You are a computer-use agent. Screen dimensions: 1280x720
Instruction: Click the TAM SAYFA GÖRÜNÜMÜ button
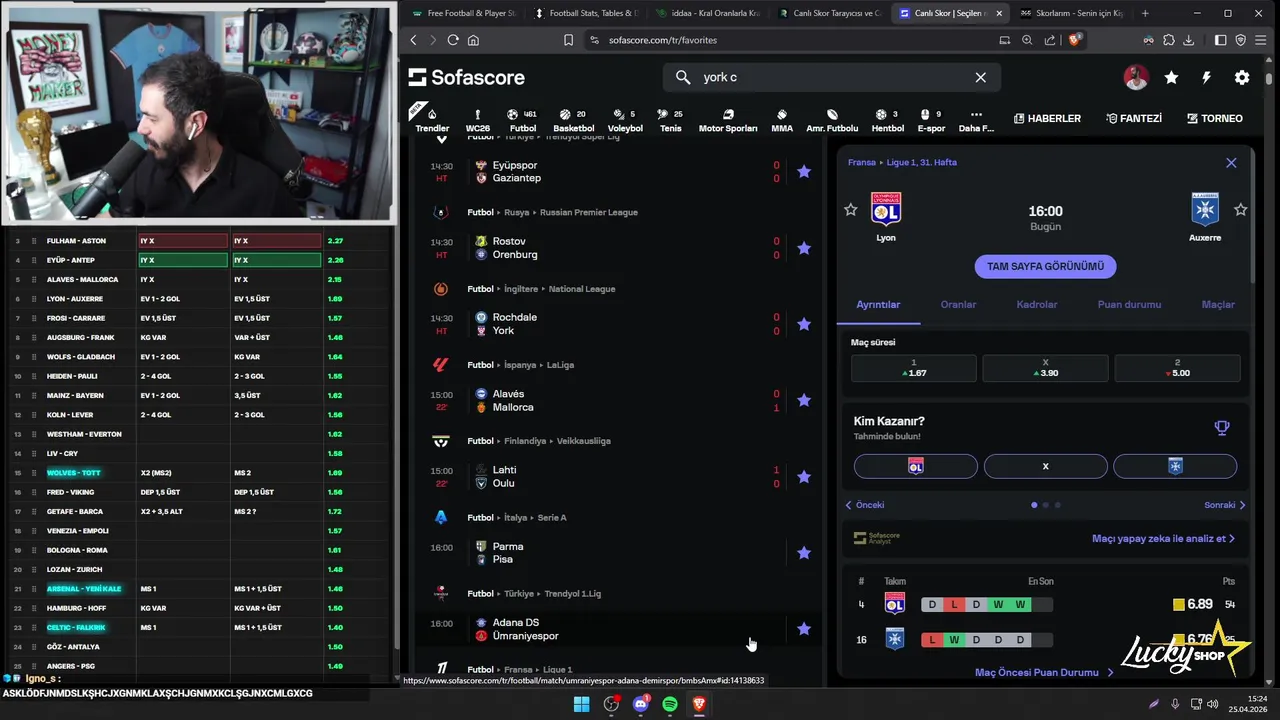1045,267
